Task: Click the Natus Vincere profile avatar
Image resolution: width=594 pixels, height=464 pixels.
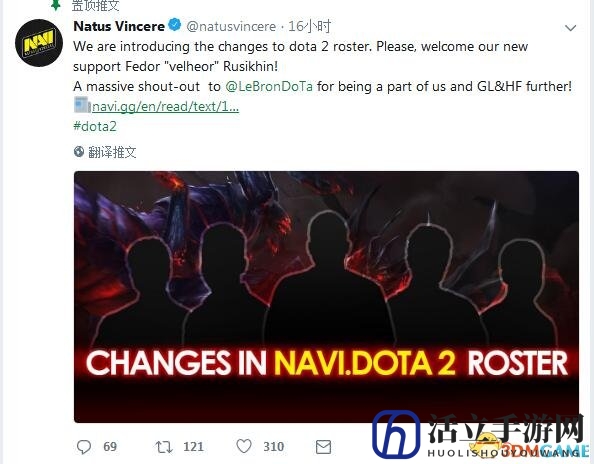Action: click(x=39, y=43)
